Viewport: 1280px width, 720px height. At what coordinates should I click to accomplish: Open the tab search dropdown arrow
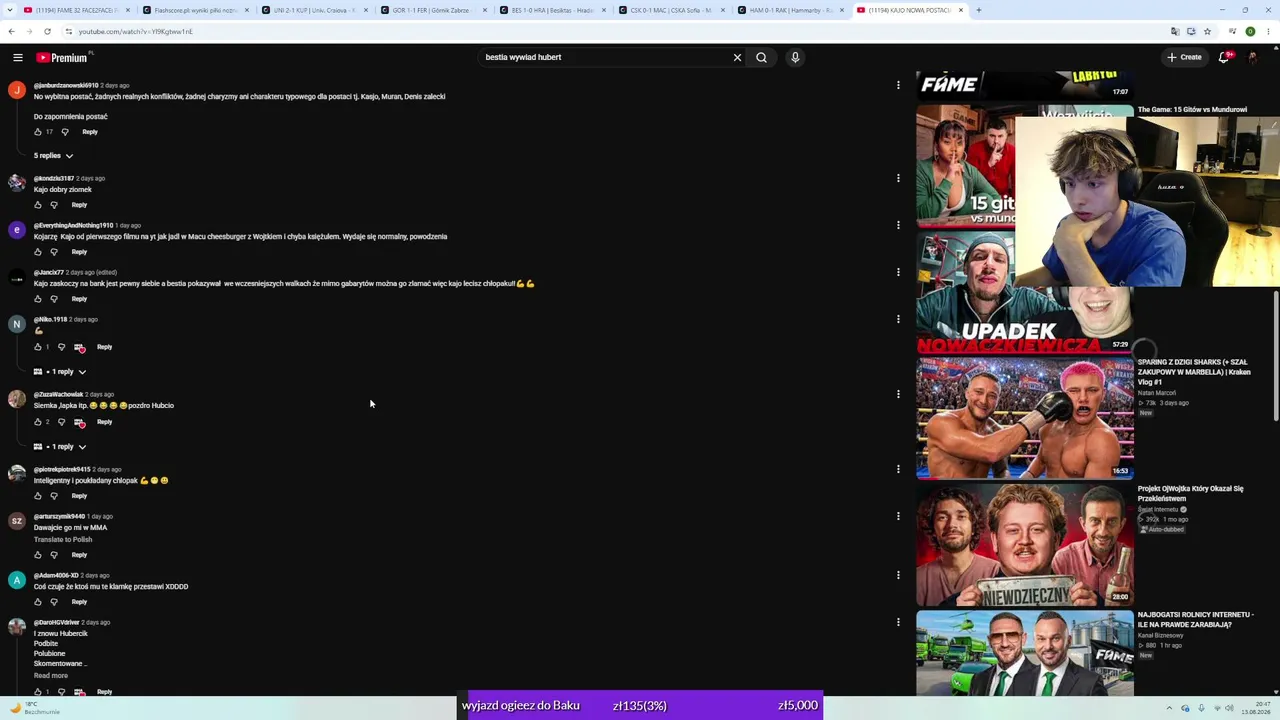click(x=11, y=10)
